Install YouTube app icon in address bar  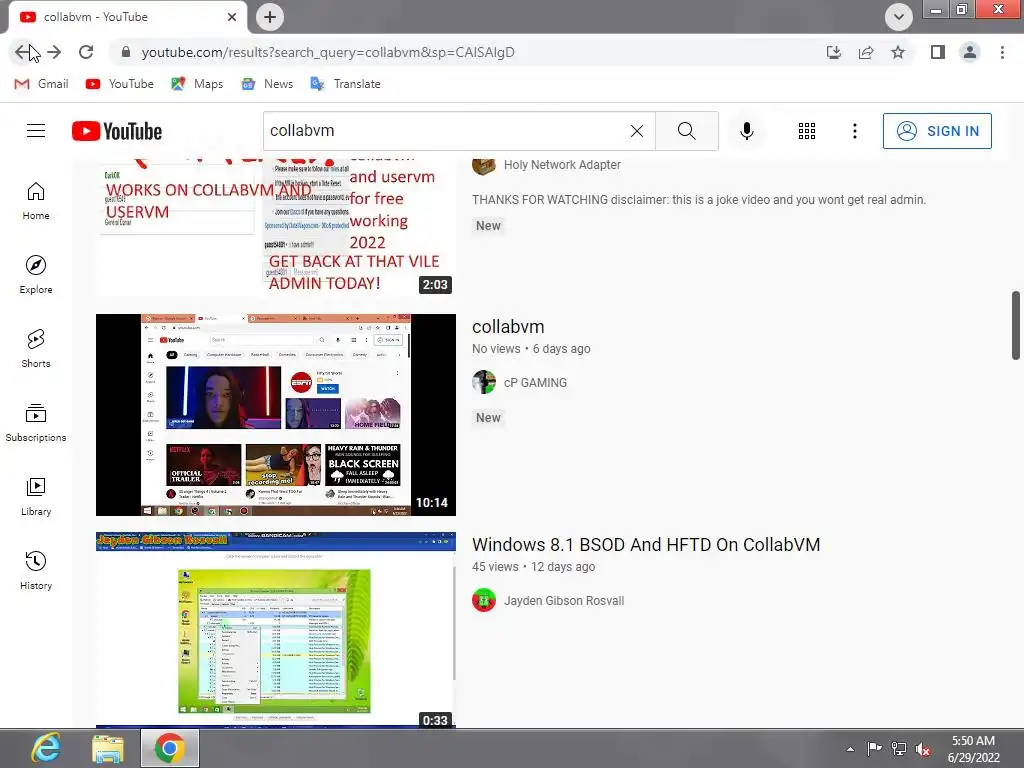(834, 52)
